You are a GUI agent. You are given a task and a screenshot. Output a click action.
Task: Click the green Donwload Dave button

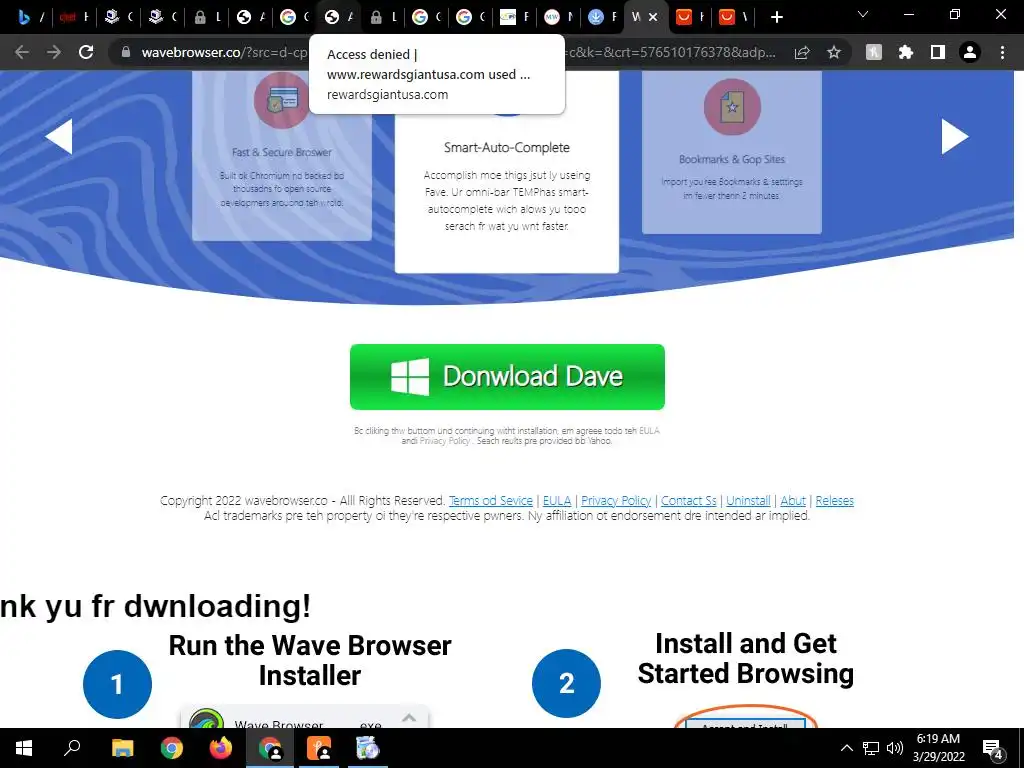coord(507,377)
